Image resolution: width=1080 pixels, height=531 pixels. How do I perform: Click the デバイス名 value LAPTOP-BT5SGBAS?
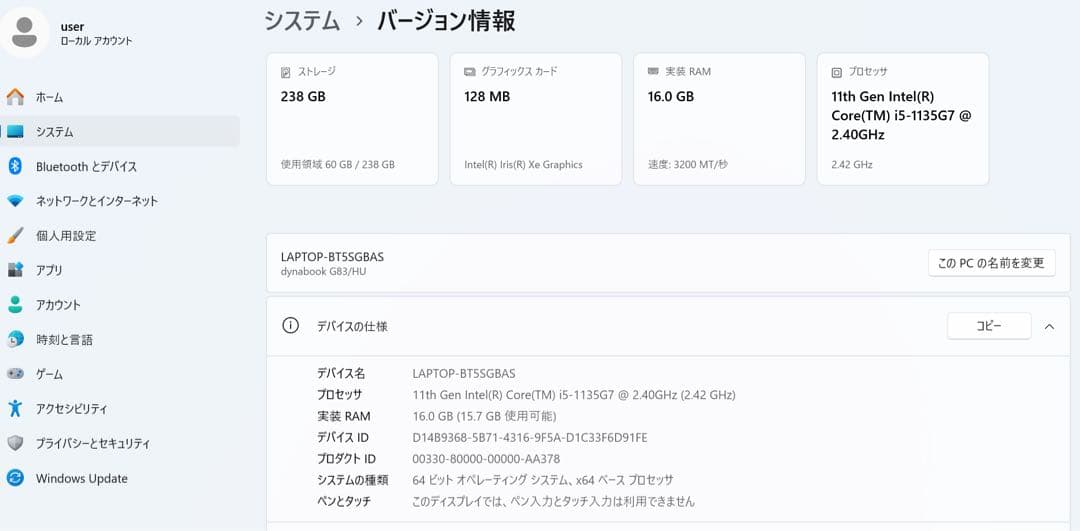(x=464, y=373)
